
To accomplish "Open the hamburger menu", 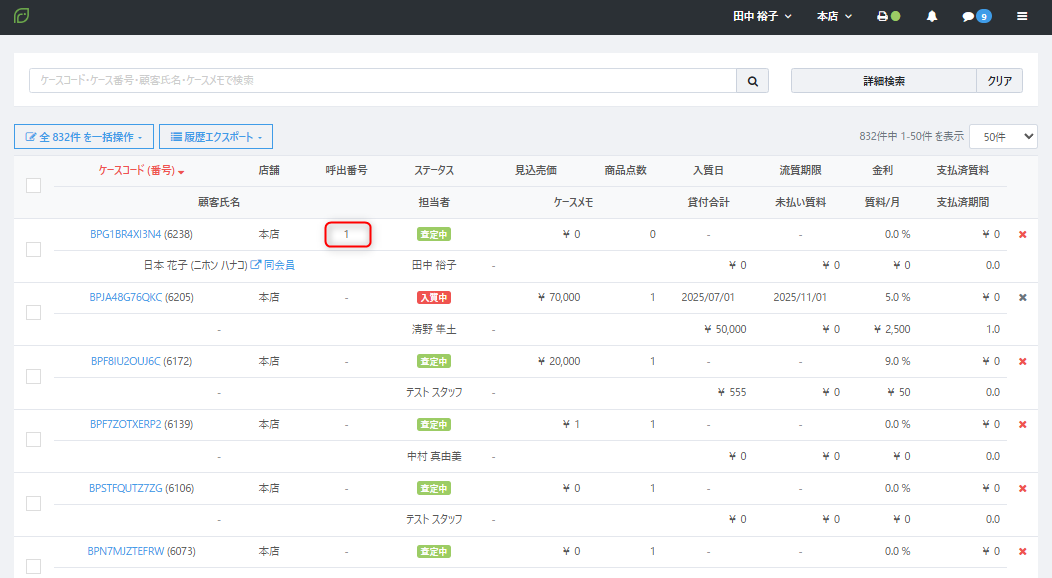I will (x=1022, y=17).
